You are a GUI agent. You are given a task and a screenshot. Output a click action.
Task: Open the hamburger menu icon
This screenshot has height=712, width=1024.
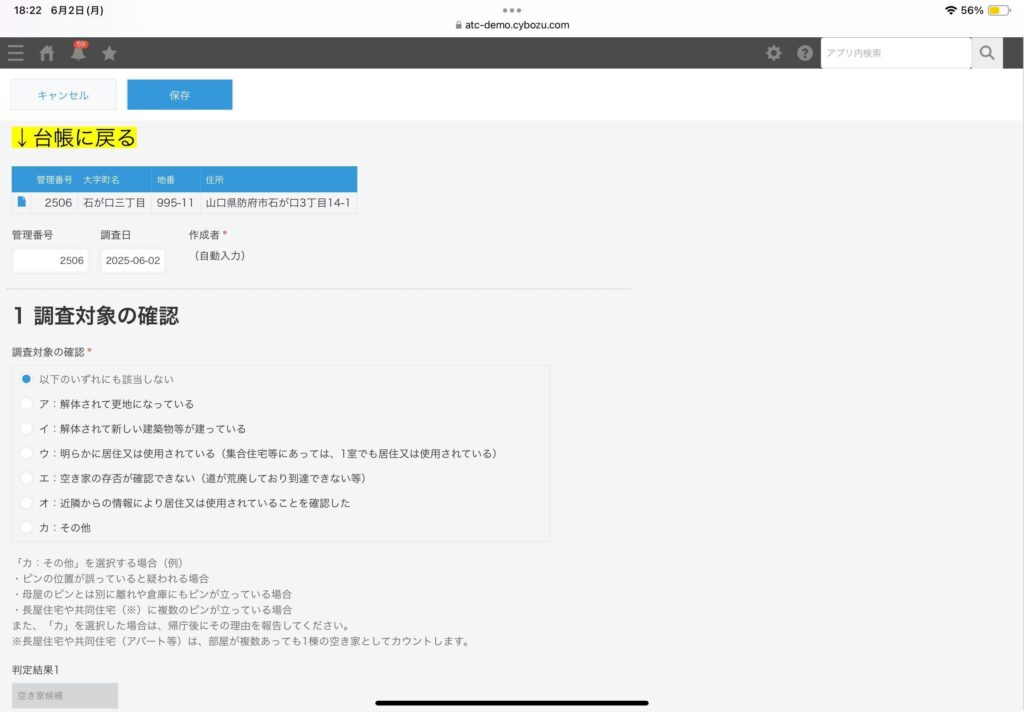coord(16,53)
